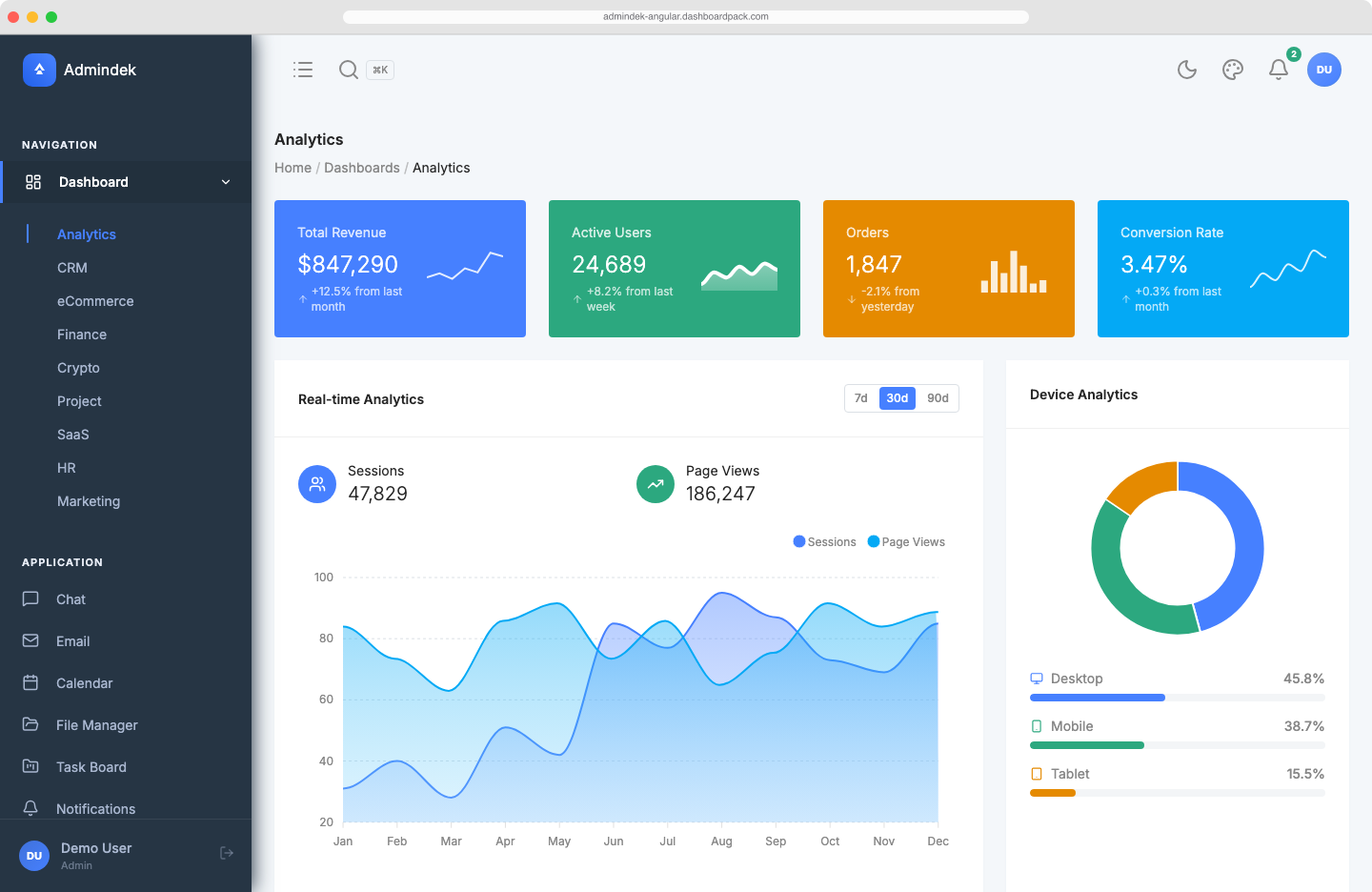Switch to the Crypto dashboard
1372x892 pixels.
click(78, 368)
